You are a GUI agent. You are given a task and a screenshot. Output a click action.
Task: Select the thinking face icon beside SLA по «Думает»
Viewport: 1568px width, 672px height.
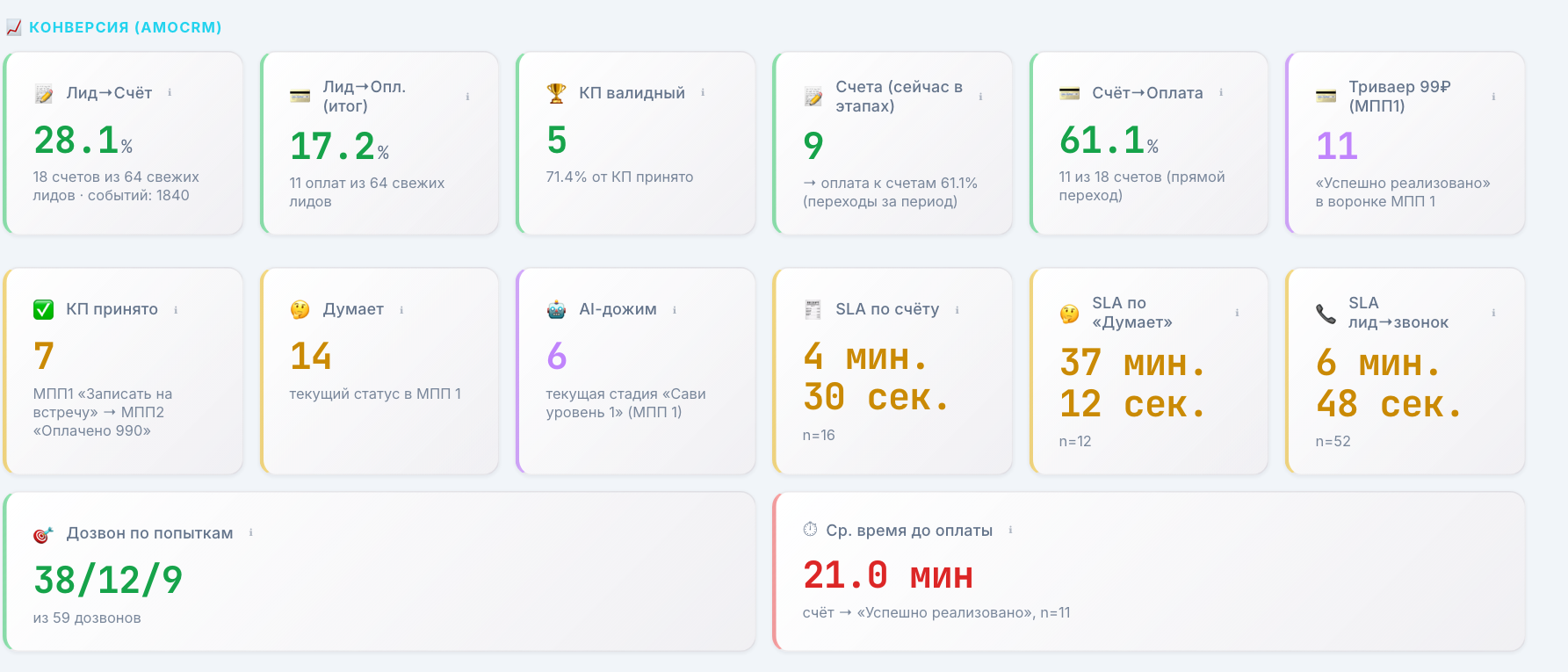tap(1069, 314)
